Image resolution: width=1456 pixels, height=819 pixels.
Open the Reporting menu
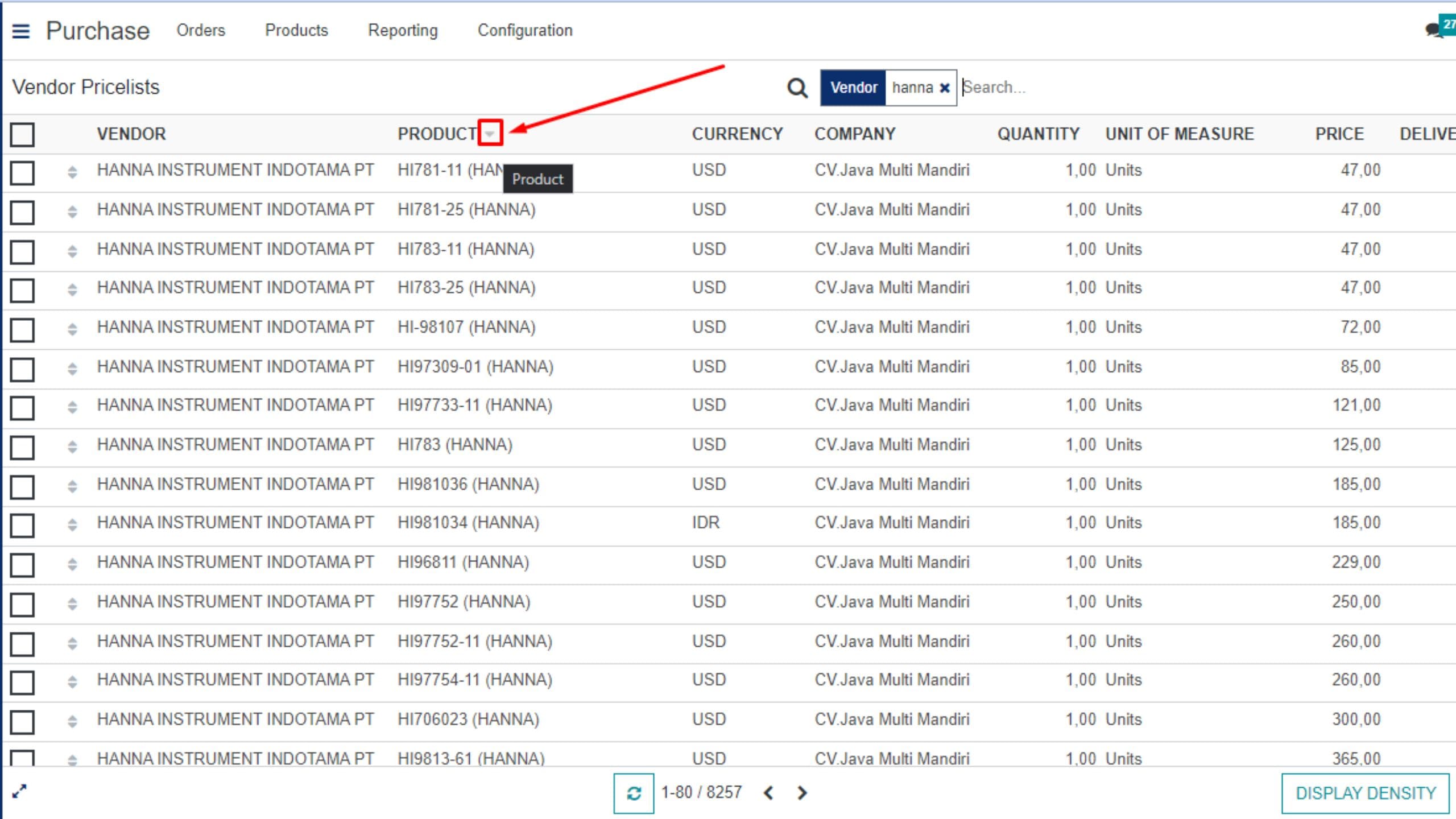click(403, 30)
